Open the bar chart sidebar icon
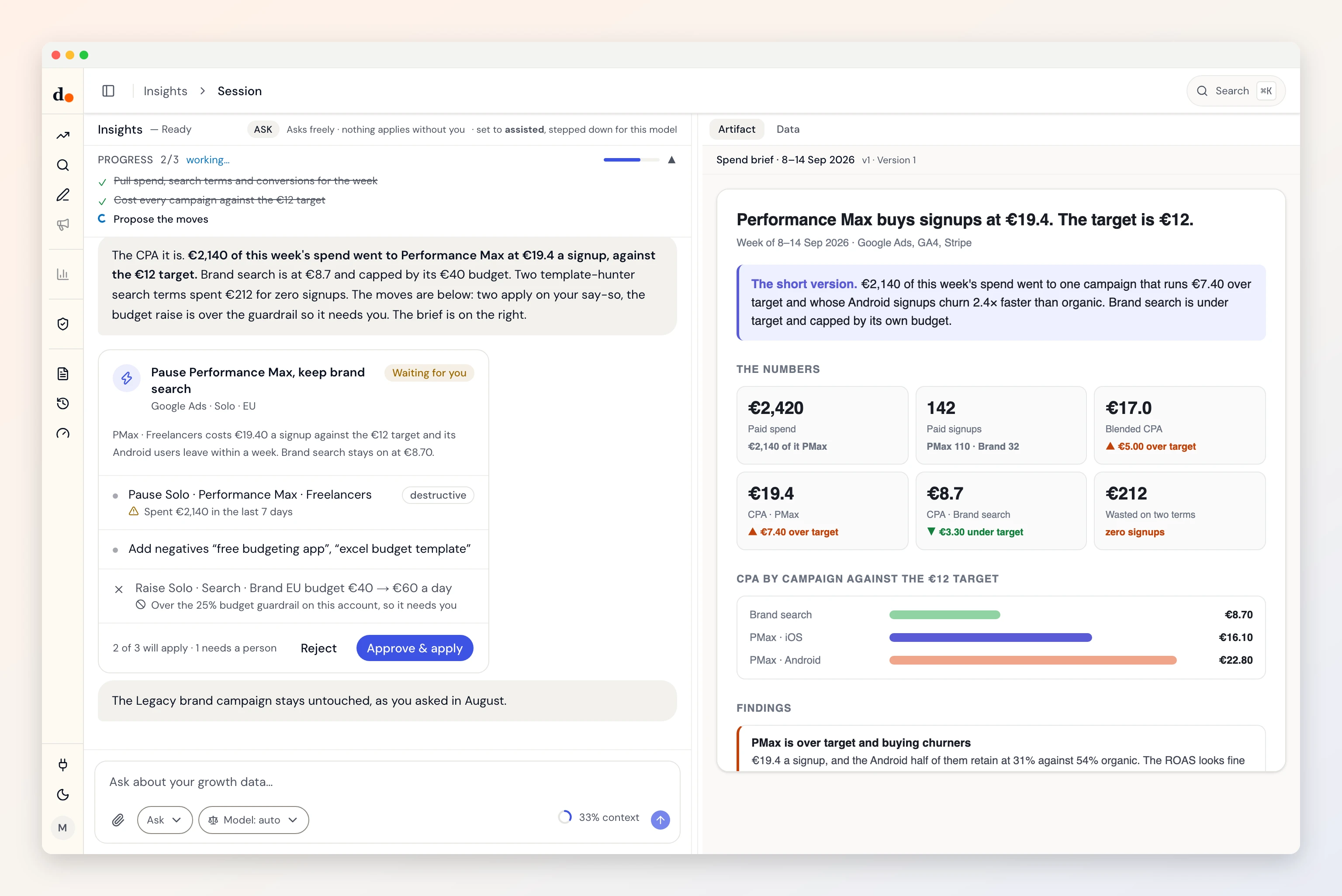This screenshot has width=1342, height=896. coord(63,274)
